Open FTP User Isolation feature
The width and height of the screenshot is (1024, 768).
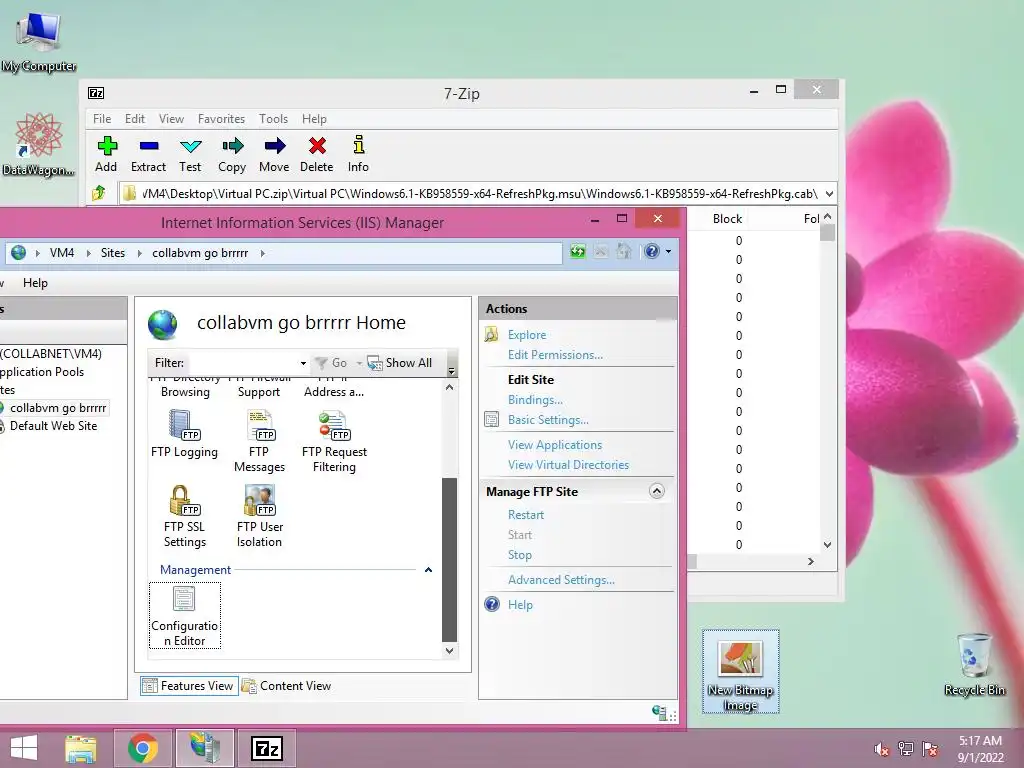[x=259, y=516]
